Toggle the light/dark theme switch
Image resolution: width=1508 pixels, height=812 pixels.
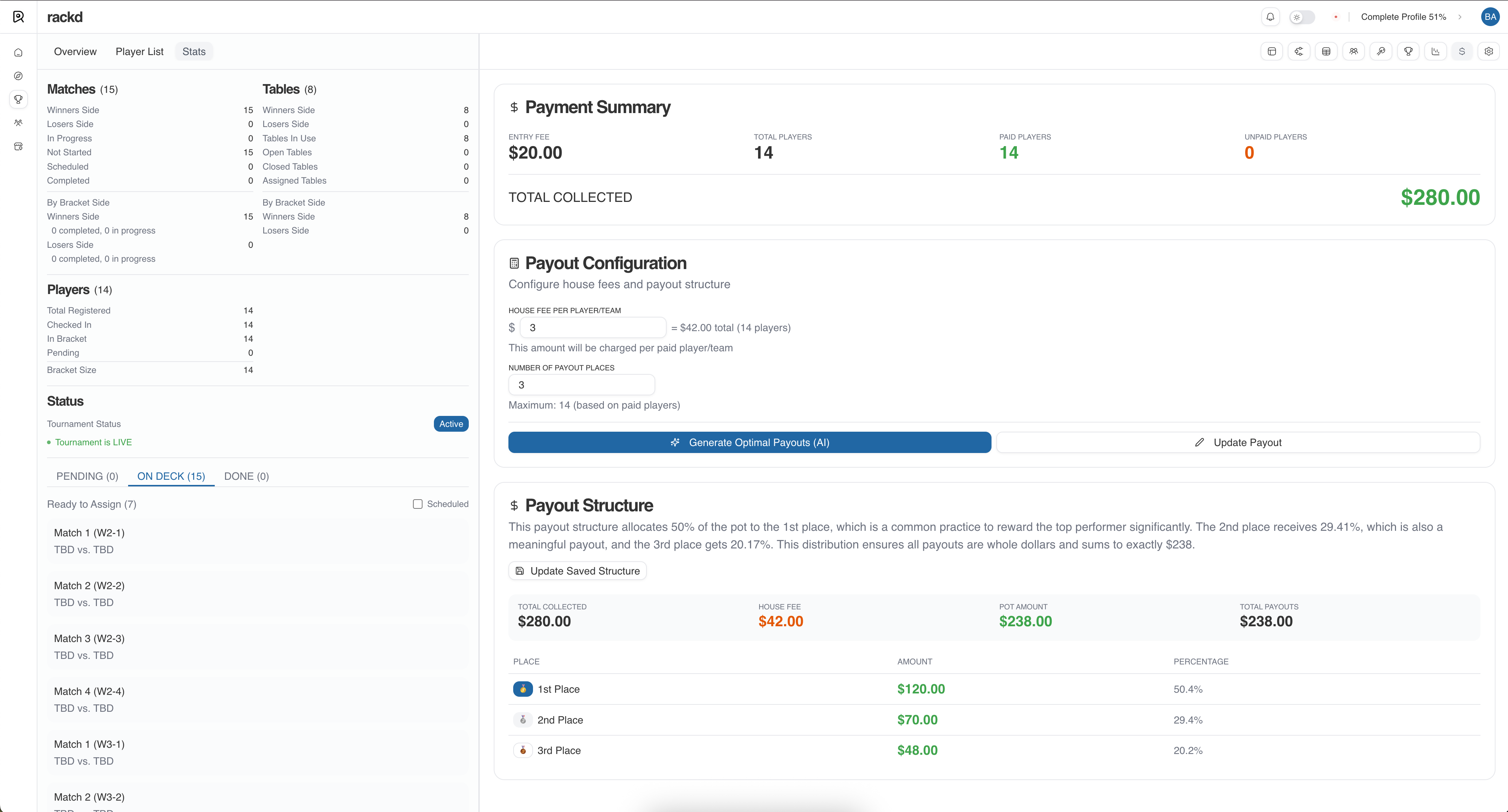pyautogui.click(x=1302, y=17)
